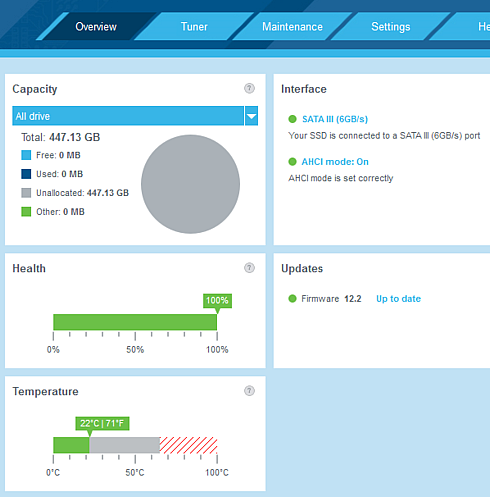Screen dimensions: 490x497
Task: Select the Overview tab
Action: click(x=96, y=27)
